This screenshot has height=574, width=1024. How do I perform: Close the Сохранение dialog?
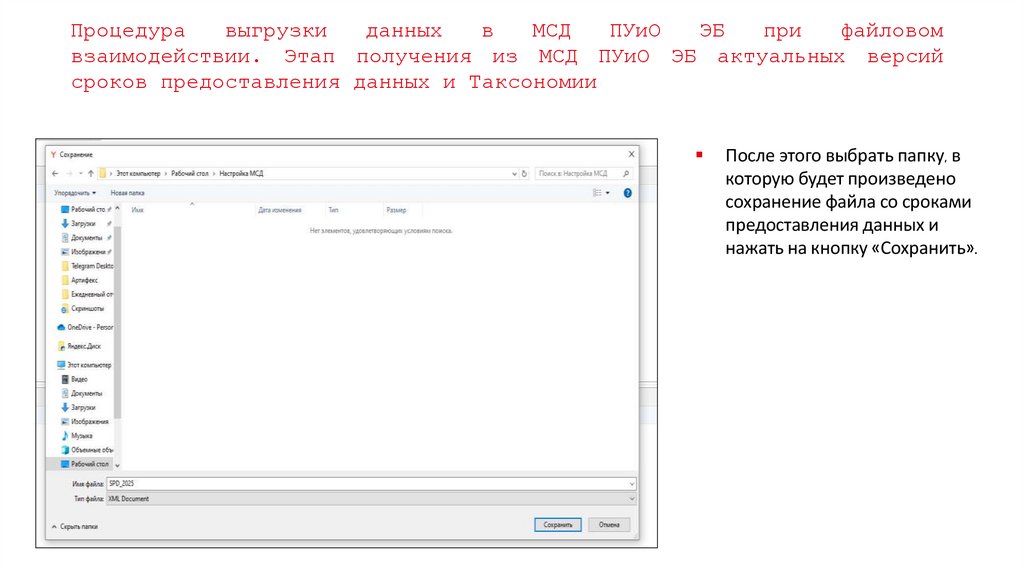click(x=631, y=155)
